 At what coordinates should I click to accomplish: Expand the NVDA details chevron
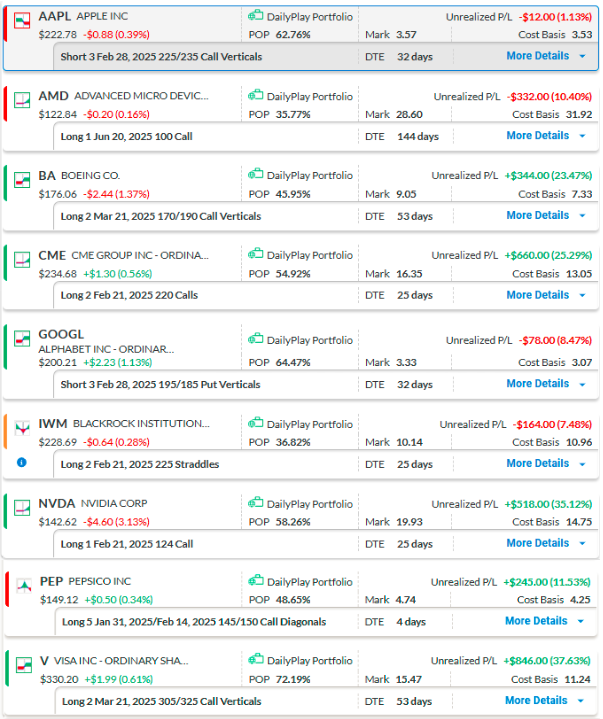pyautogui.click(x=583, y=544)
